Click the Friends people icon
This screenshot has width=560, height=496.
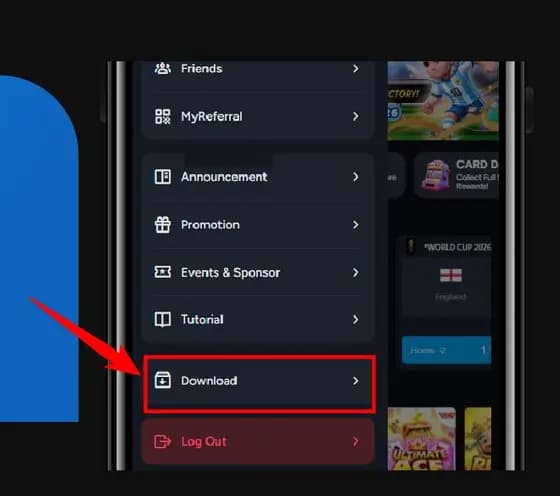[x=162, y=68]
